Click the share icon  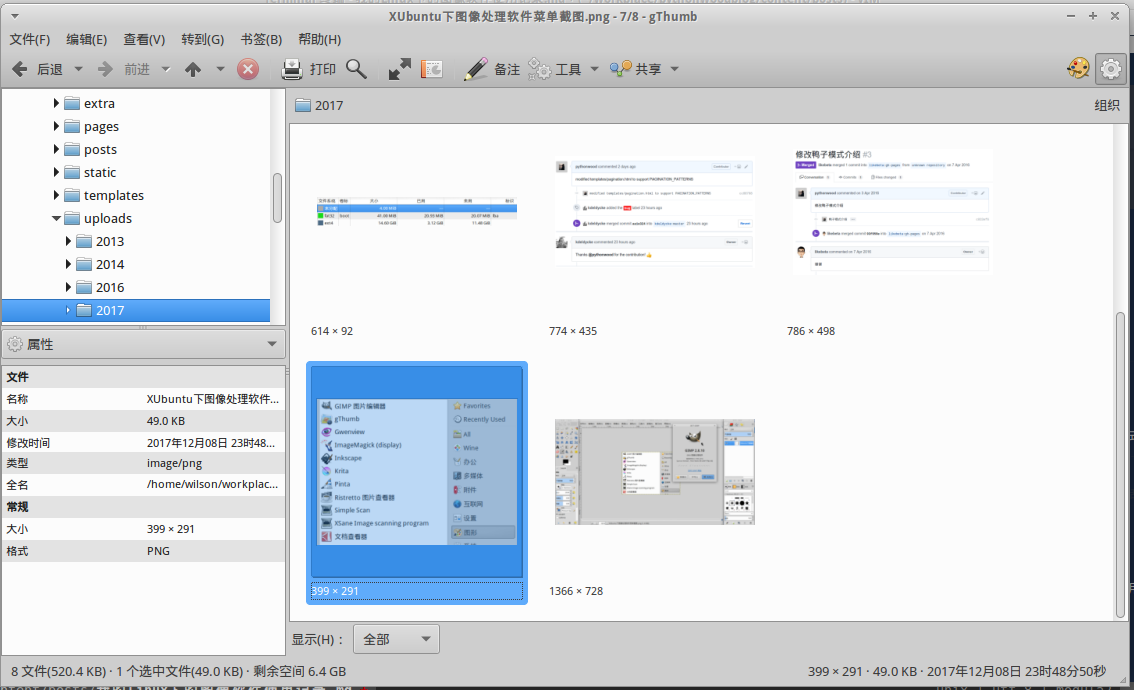(621, 69)
